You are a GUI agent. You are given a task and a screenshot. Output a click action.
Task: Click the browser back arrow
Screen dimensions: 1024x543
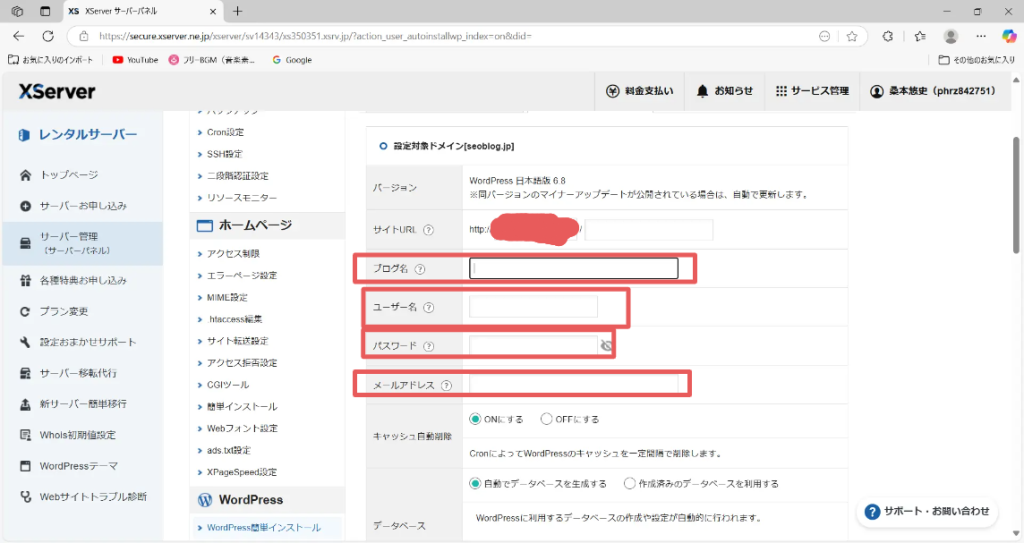(18, 36)
